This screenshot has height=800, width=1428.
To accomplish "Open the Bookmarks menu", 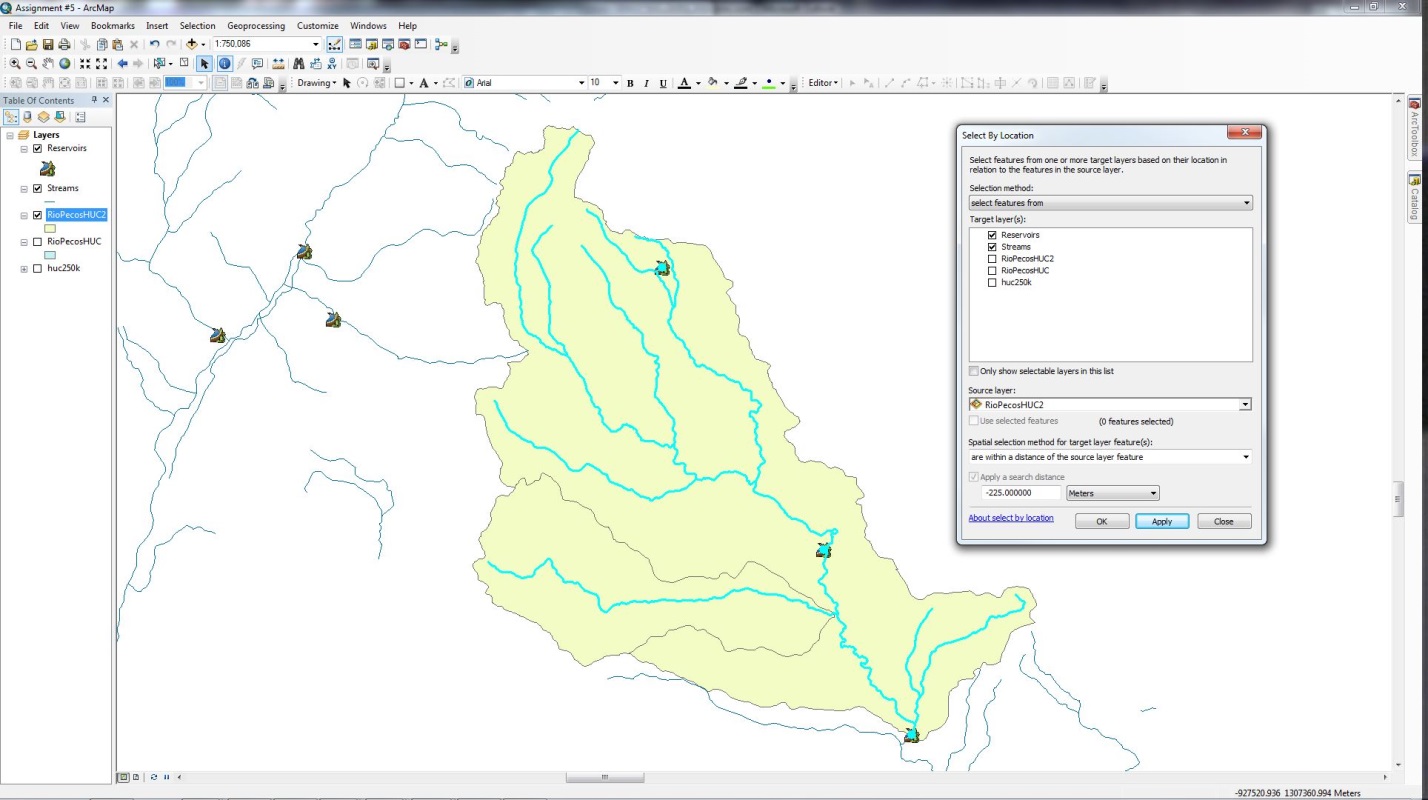I will click(113, 25).
